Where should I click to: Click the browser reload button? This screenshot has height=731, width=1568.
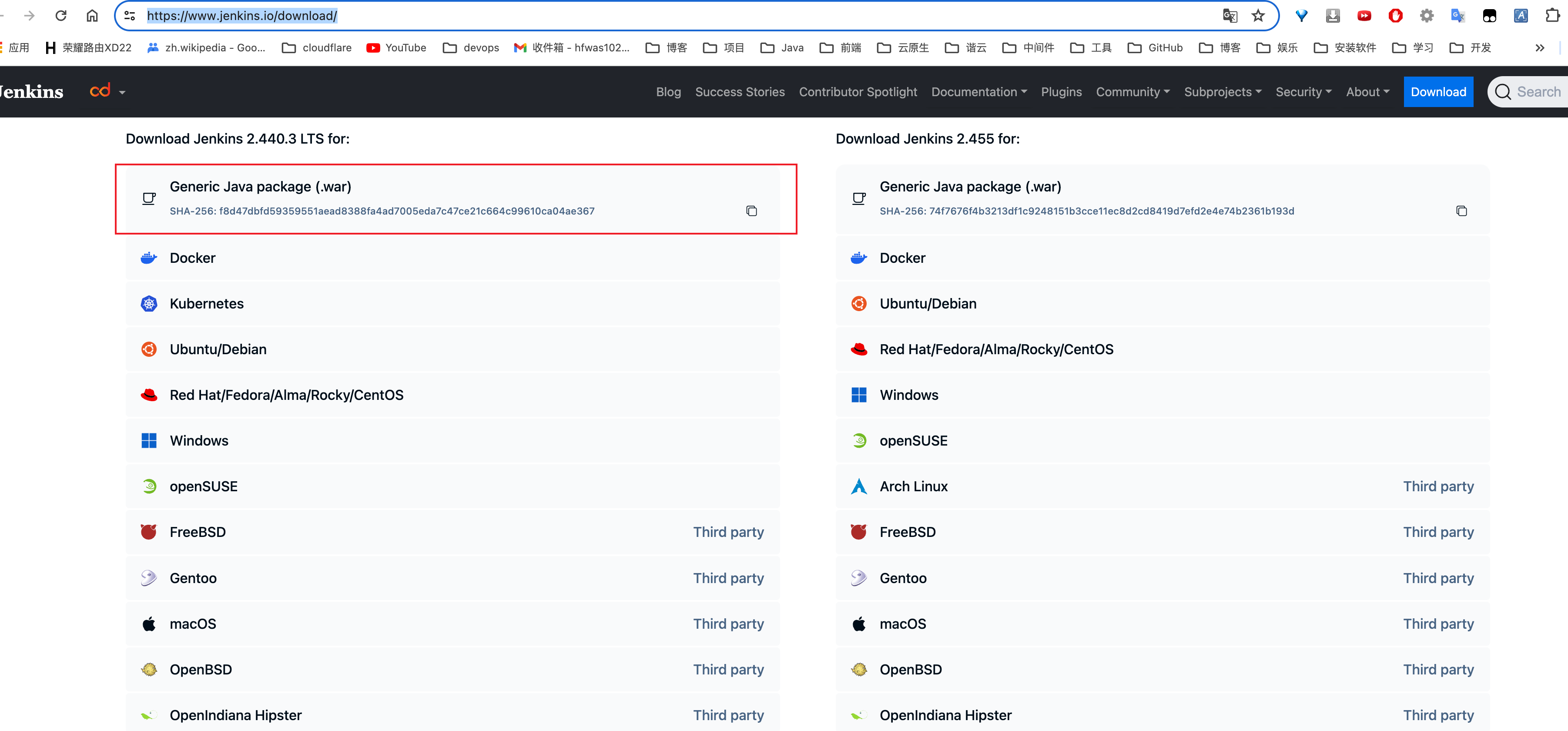[61, 16]
